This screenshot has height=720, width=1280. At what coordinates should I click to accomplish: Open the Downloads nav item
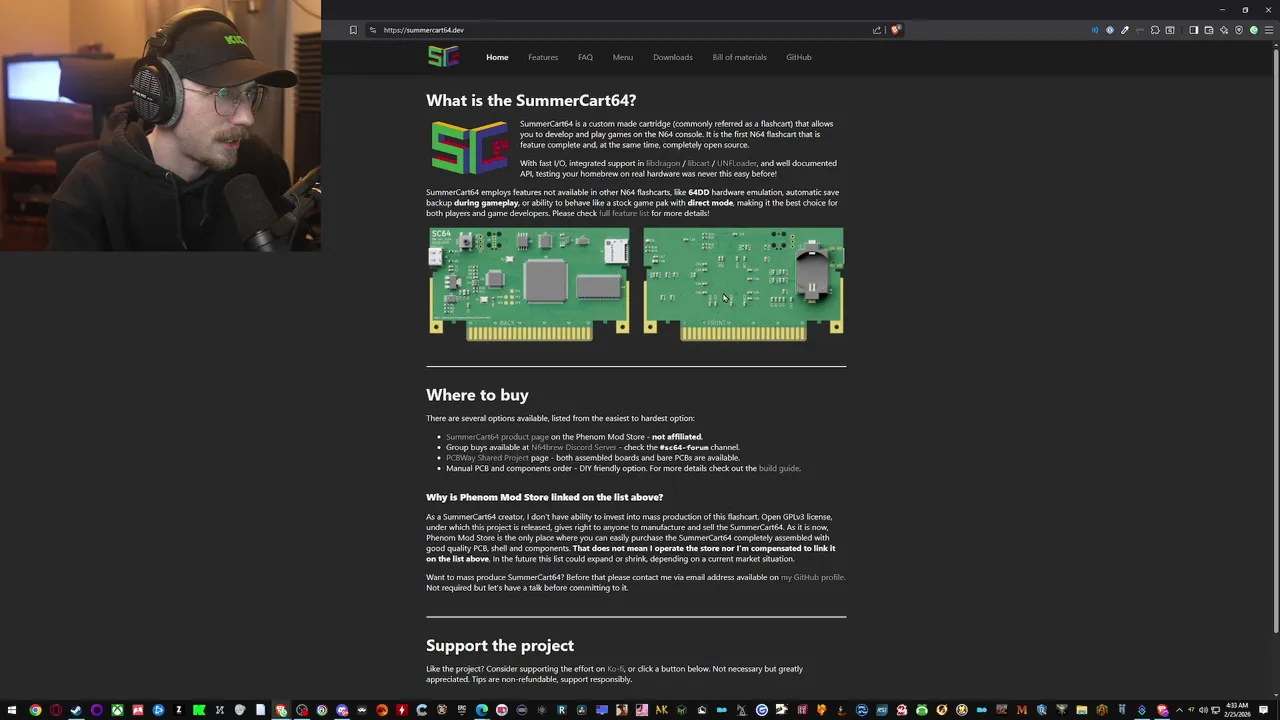point(673,57)
